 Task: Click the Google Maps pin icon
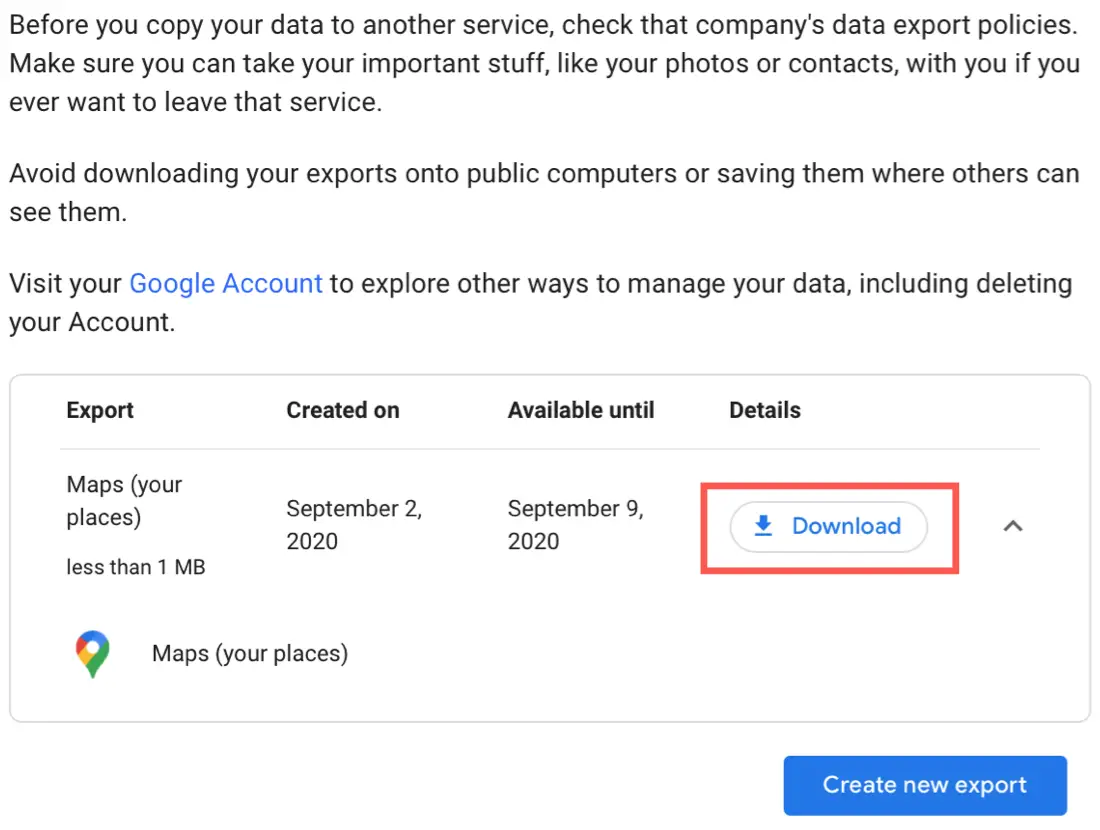(93, 655)
